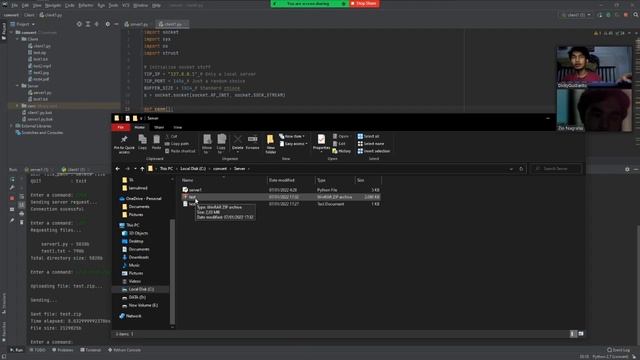Open the Easy access dropdown in Explorer
The height and width of the screenshot is (360, 640).
click(x=293, y=144)
